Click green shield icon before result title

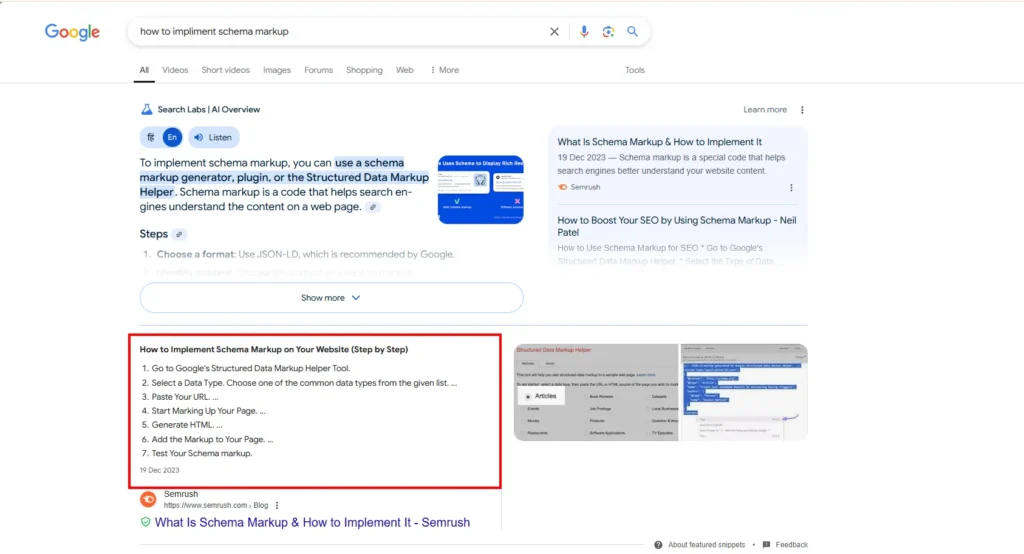click(x=145, y=522)
